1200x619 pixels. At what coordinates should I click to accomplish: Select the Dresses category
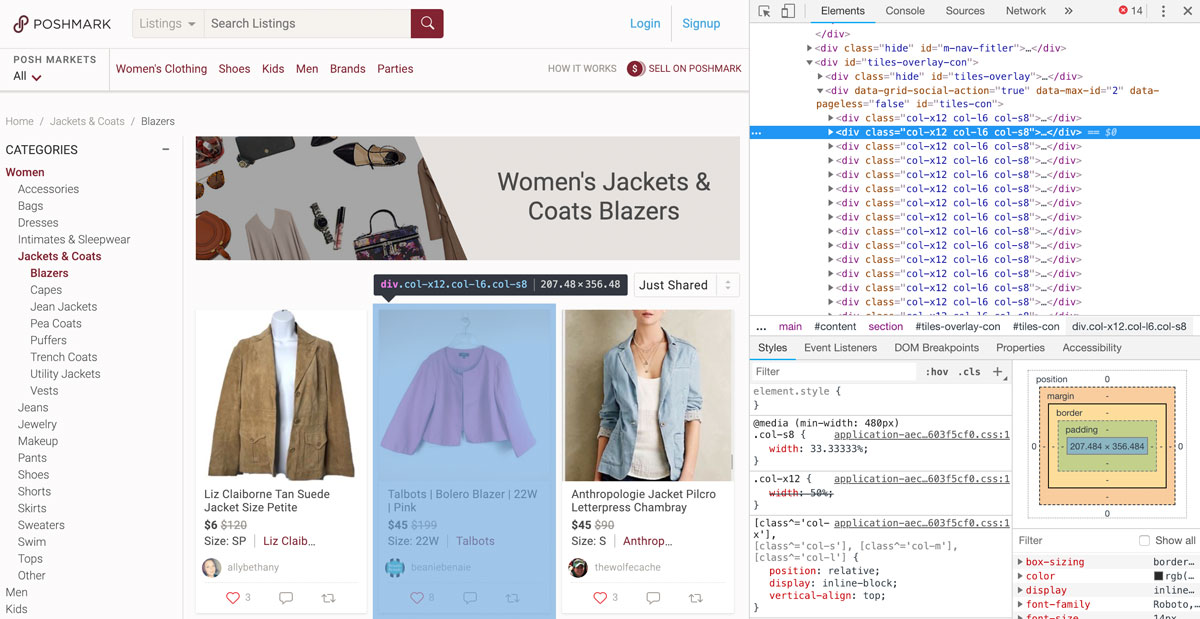38,223
